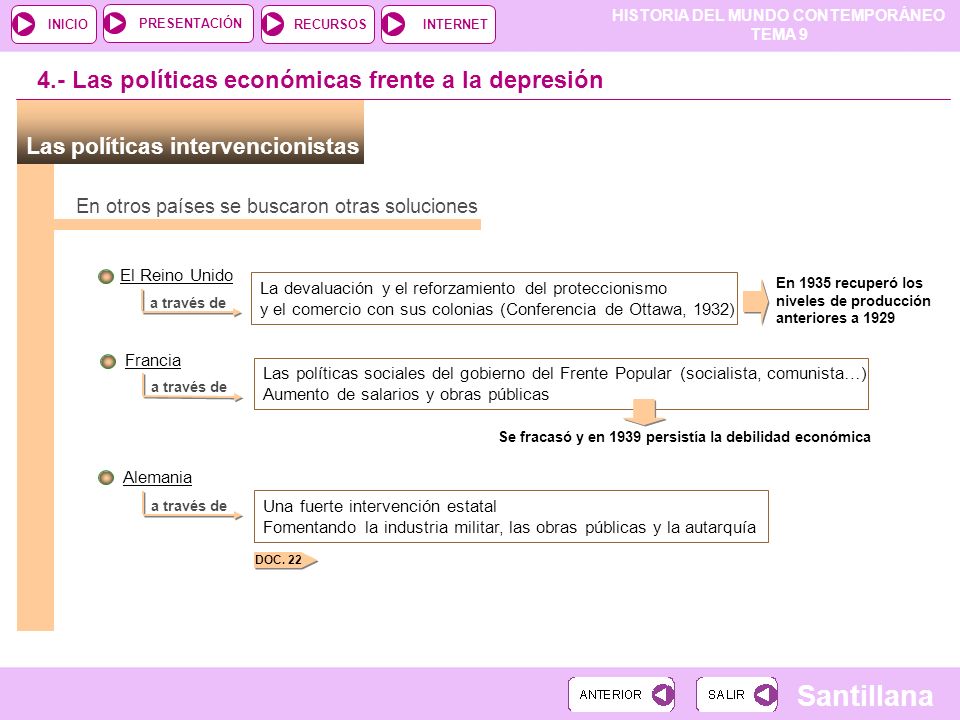The width and height of the screenshot is (960, 720).
Task: Click the back arrow icon on ANTERIOR
Action: click(x=662, y=694)
